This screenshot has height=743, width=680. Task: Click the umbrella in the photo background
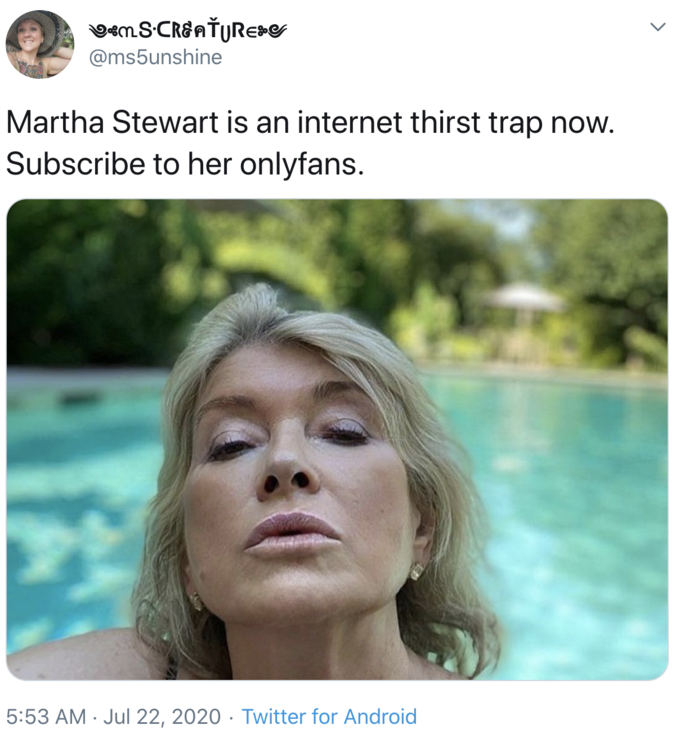pos(525,300)
